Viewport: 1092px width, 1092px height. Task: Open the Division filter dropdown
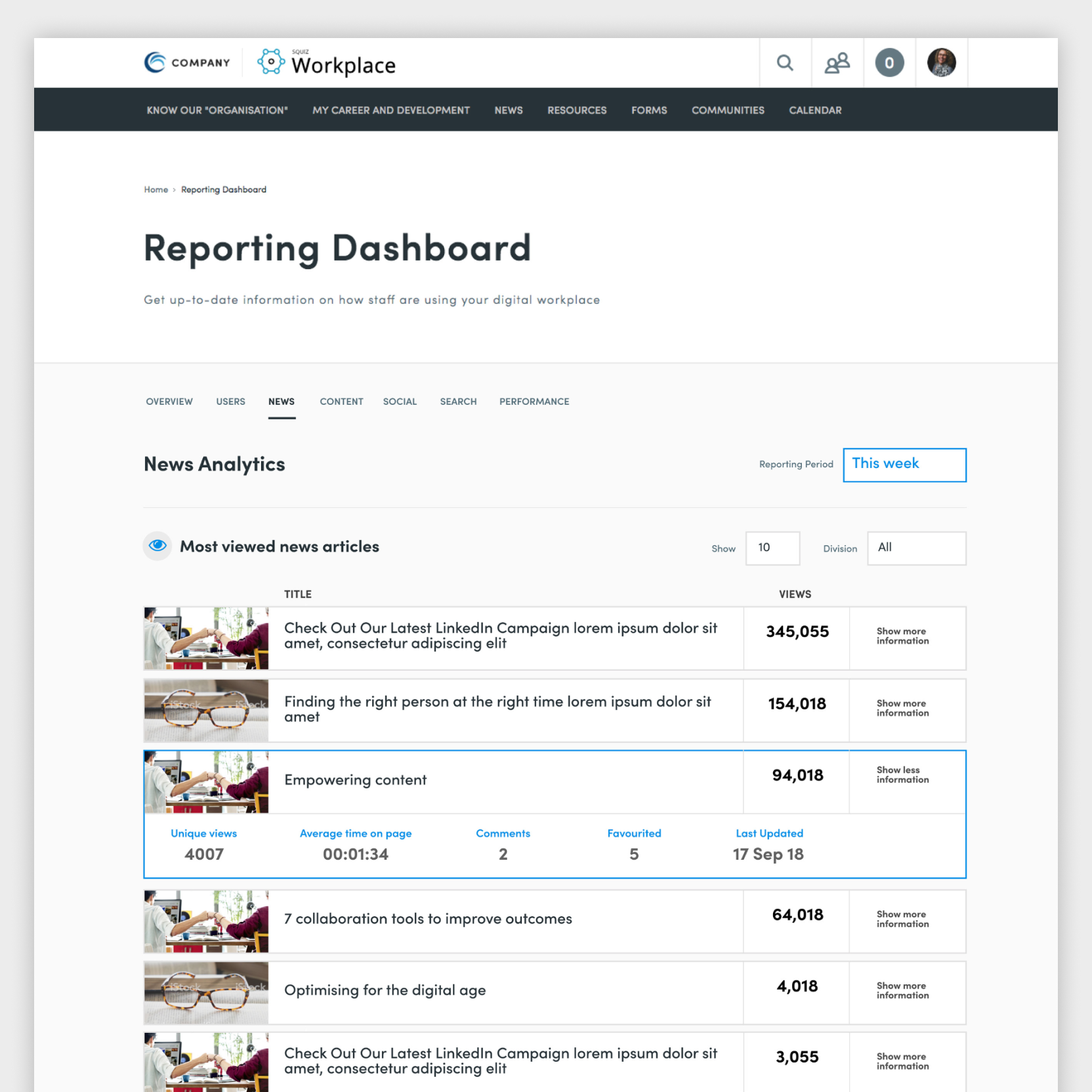coord(916,548)
